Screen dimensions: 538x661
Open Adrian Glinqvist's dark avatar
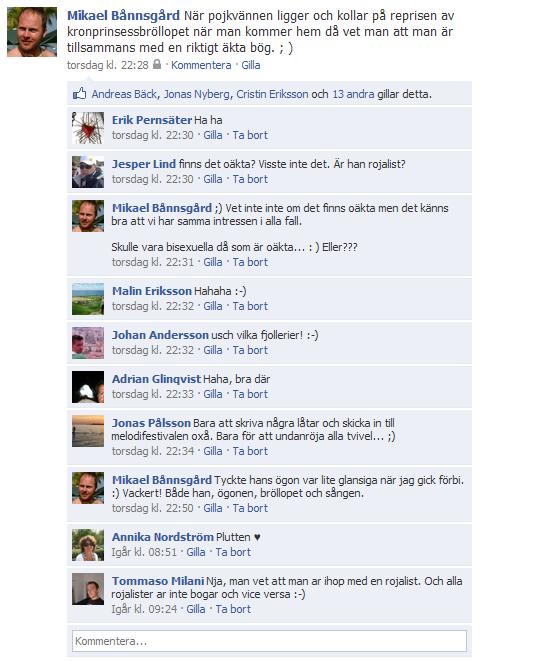pyautogui.click(x=88, y=387)
